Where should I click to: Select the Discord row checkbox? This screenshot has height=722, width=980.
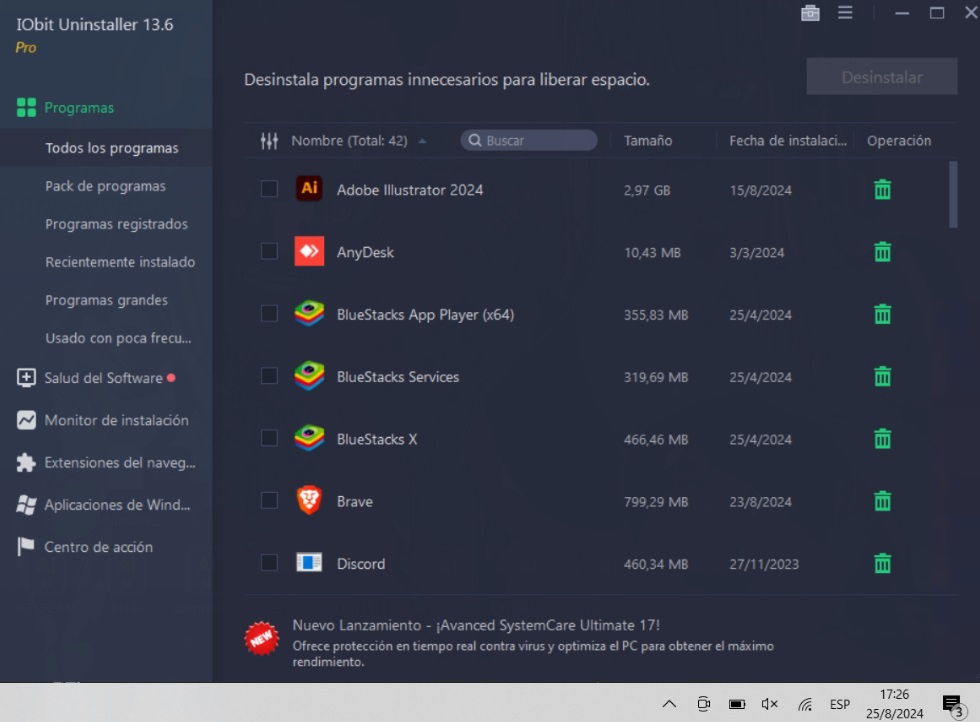point(269,563)
